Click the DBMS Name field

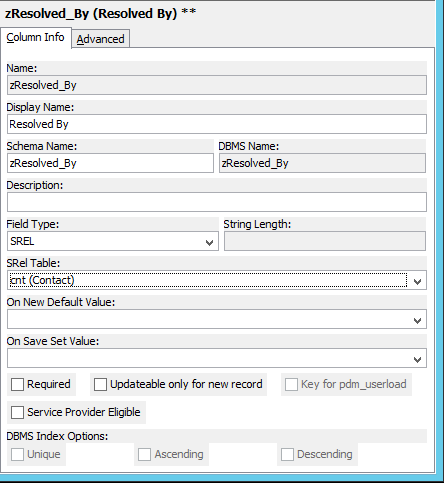coord(322,163)
